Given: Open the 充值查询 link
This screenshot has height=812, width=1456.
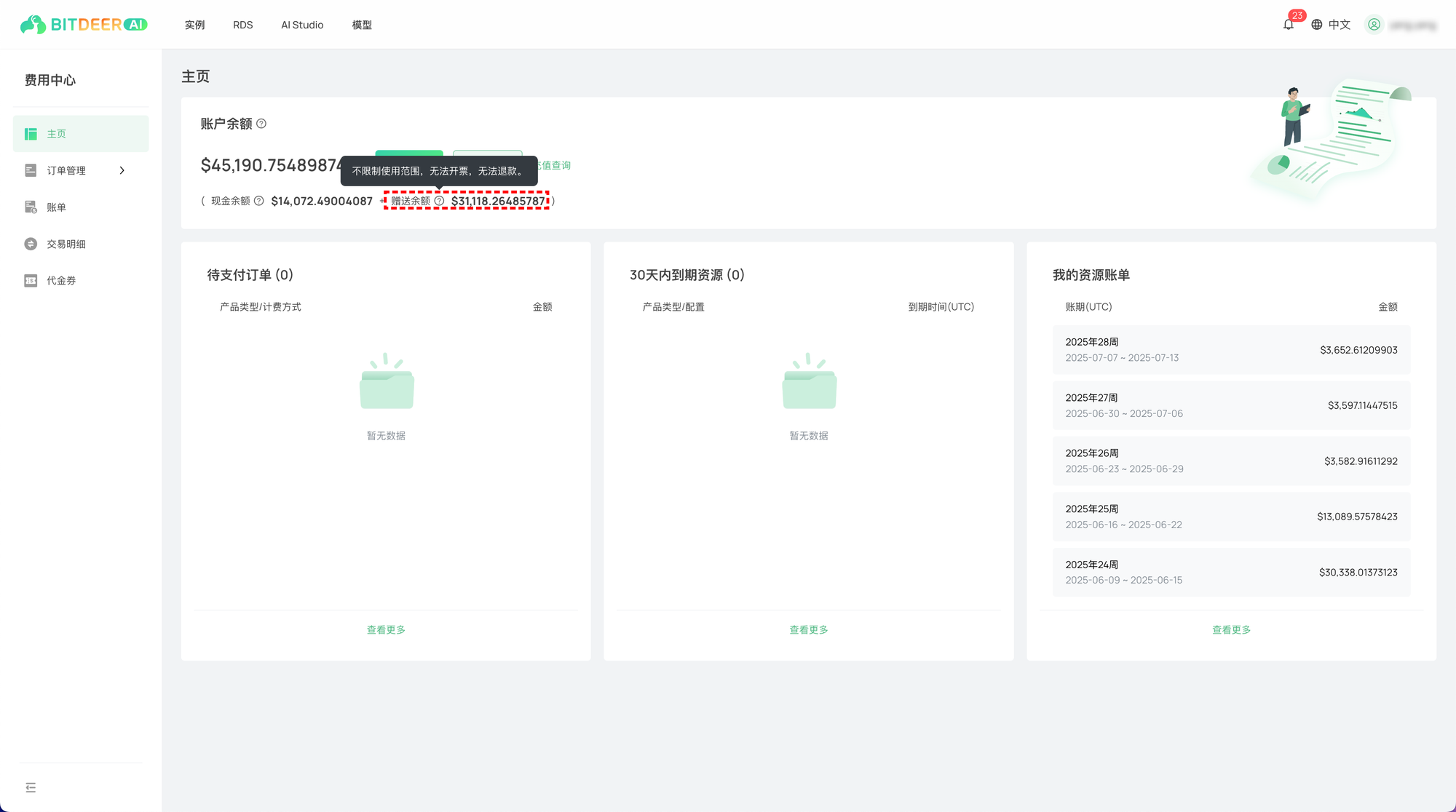Looking at the screenshot, I should click(x=554, y=165).
